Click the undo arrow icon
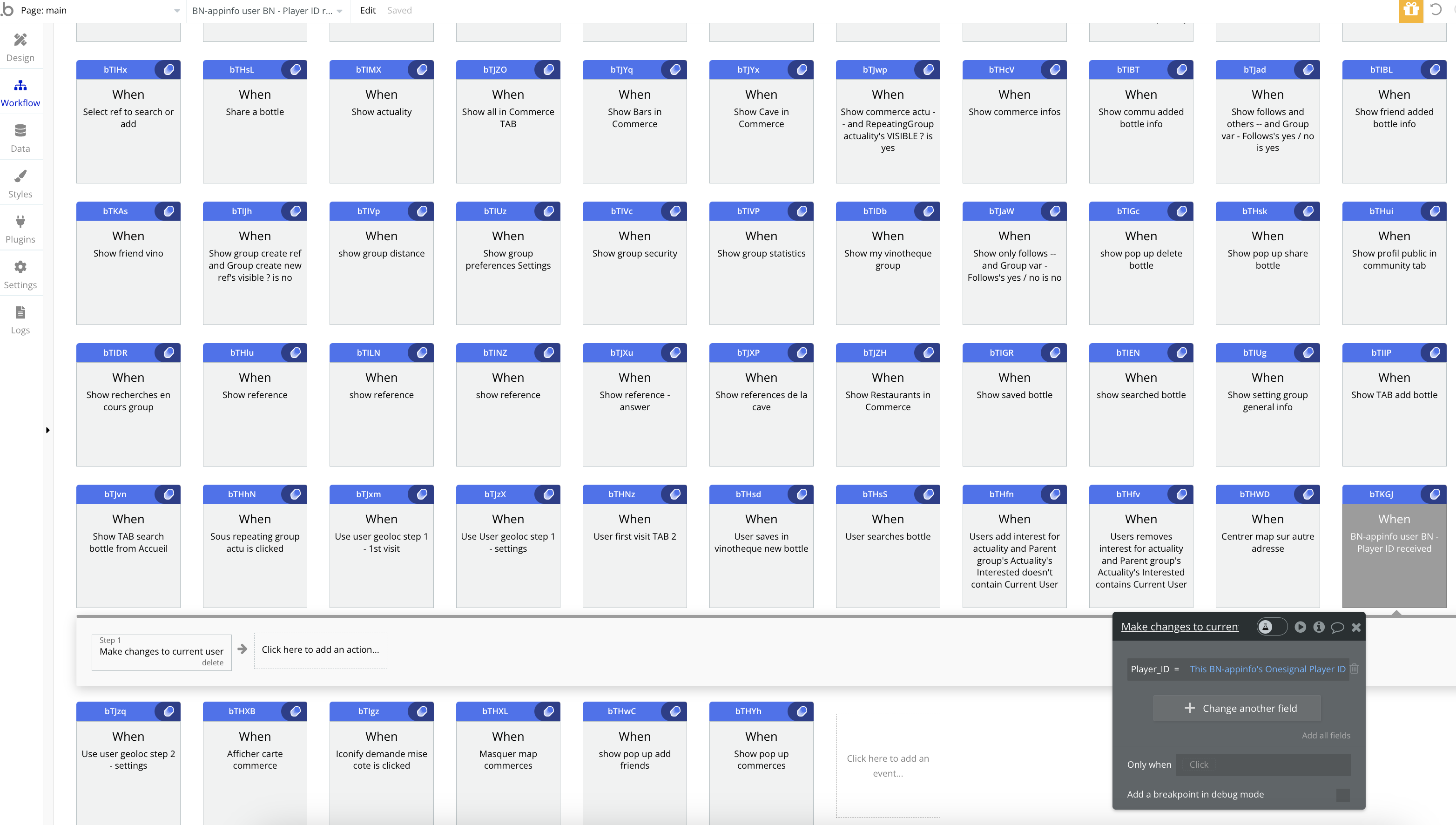 pos(1436,10)
